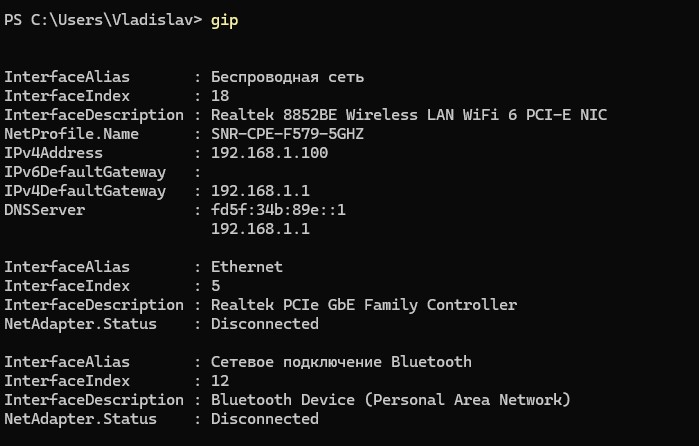Click the Bluetooth adapter's Disconnected status
The image size is (699, 446).
(x=265, y=419)
